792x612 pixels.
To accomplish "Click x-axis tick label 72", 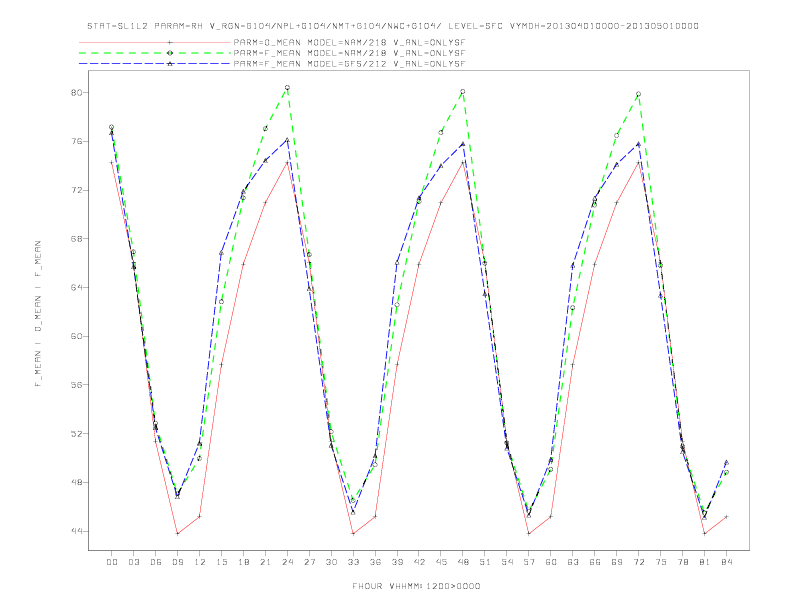I will 638,562.
